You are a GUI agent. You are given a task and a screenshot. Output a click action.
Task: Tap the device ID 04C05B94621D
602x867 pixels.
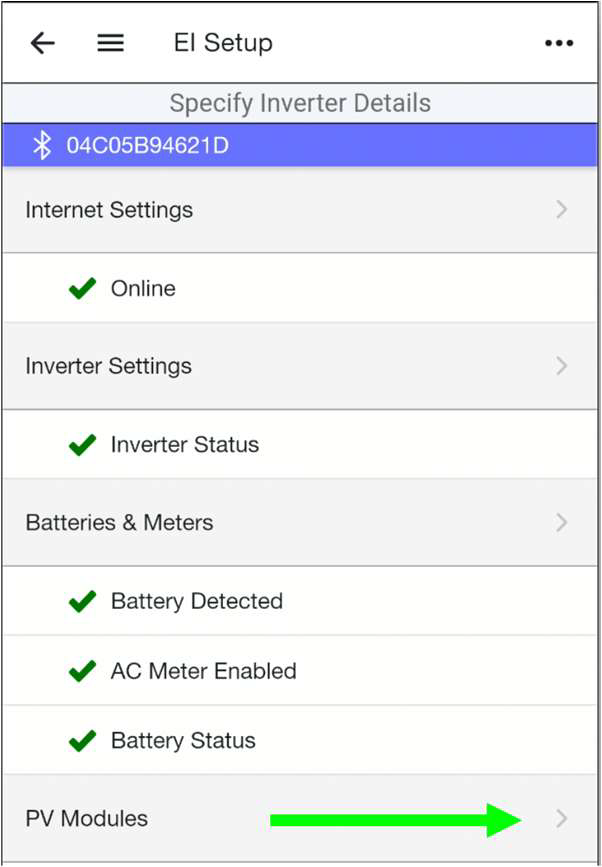148,145
